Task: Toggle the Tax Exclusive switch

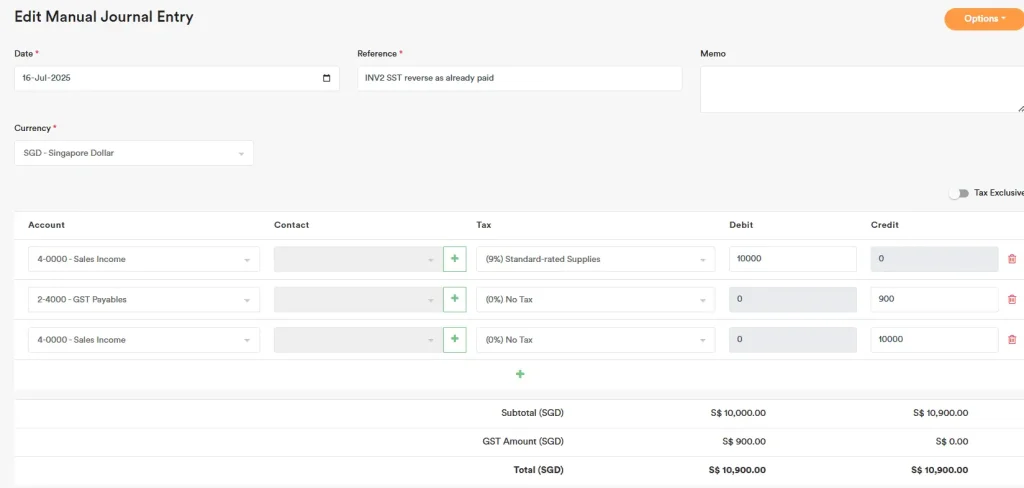Action: pos(959,193)
